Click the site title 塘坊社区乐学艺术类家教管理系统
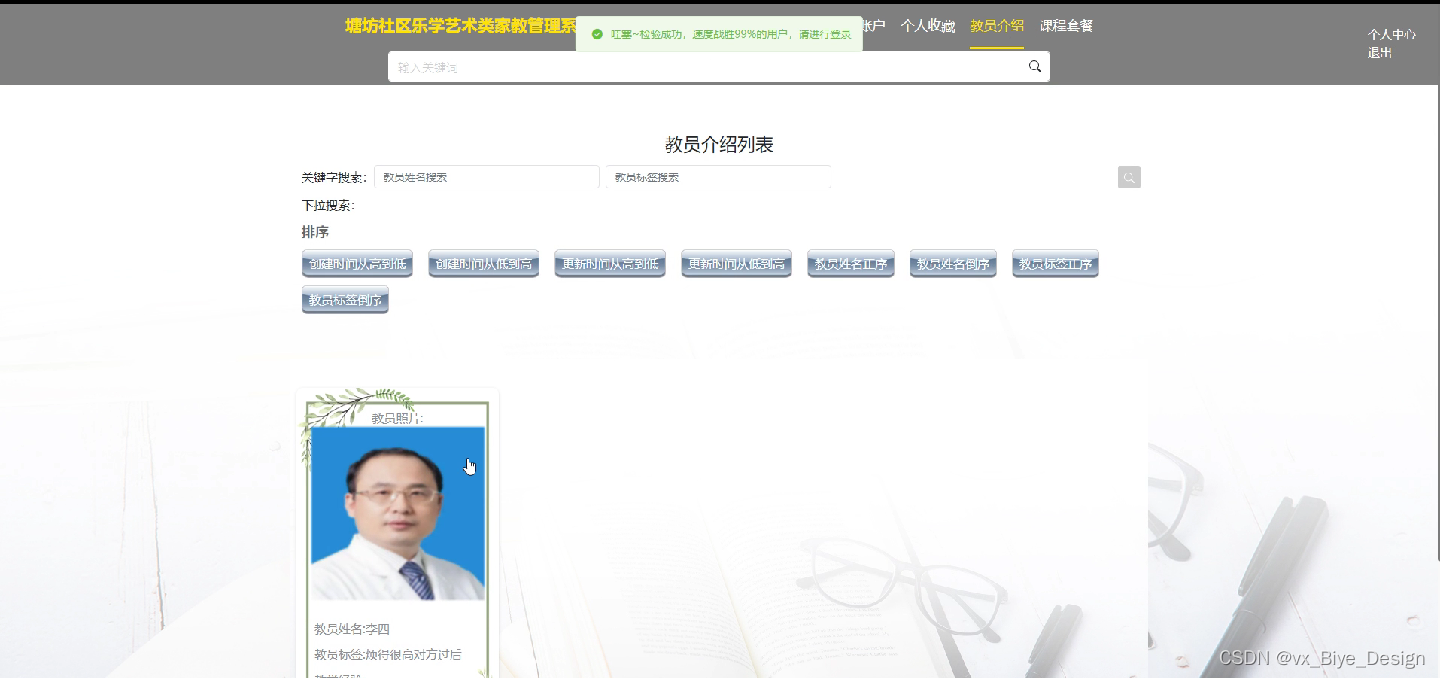1440x678 pixels. (461, 26)
